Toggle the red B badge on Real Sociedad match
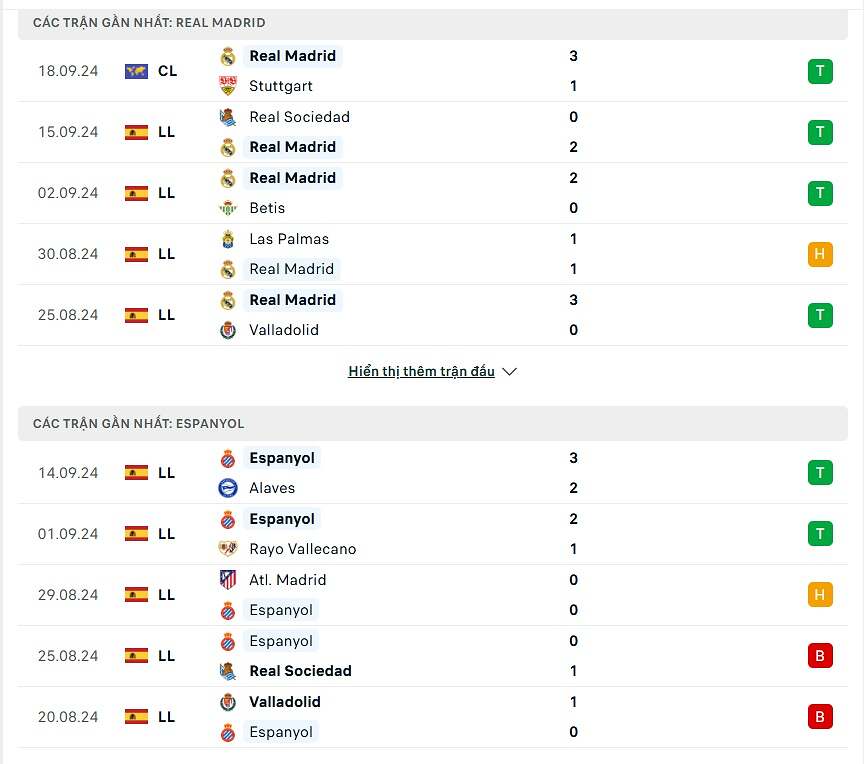 [820, 656]
